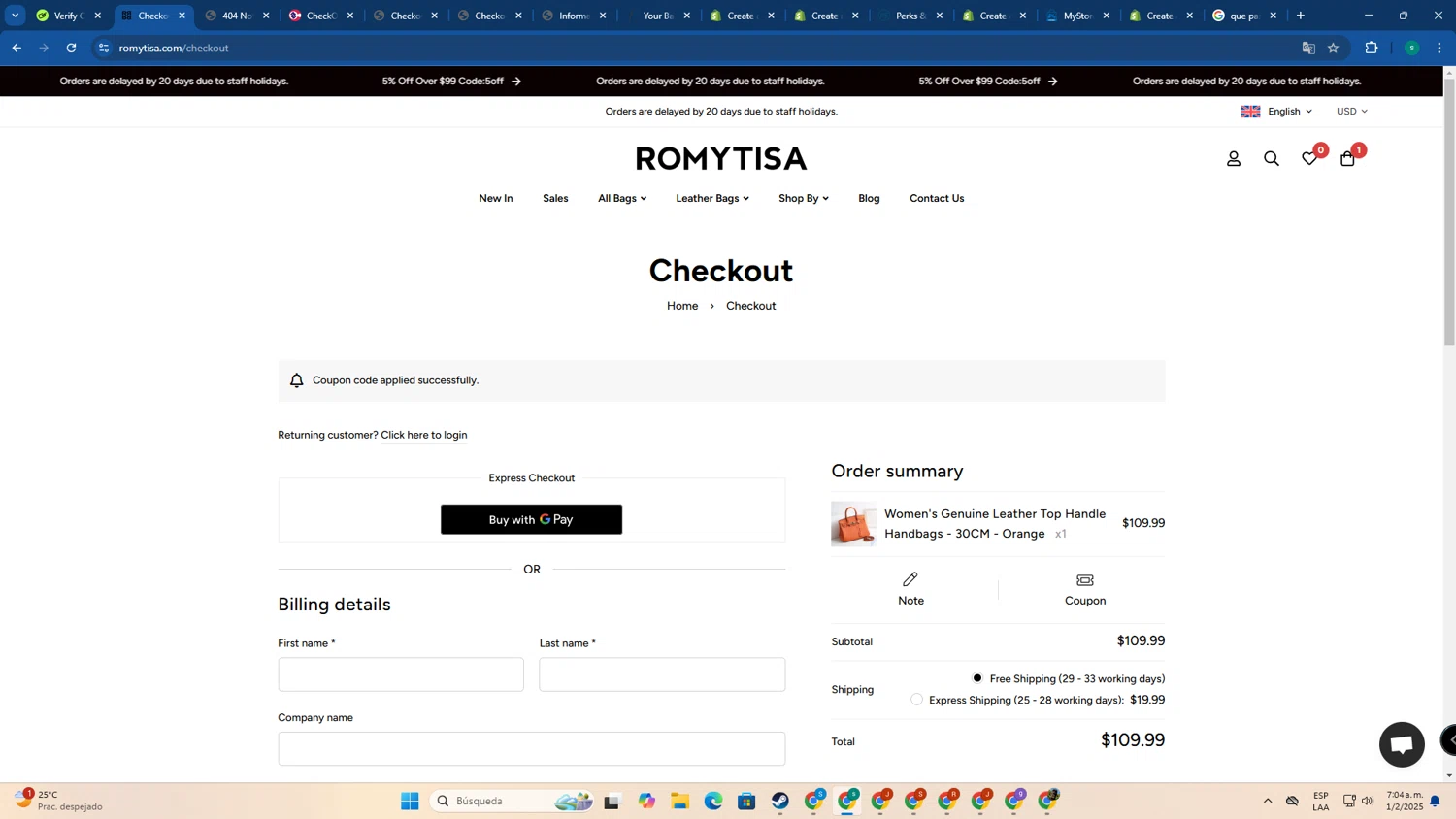Show hidden system tray icons
Screen dimensions: 1456x819
1268,801
